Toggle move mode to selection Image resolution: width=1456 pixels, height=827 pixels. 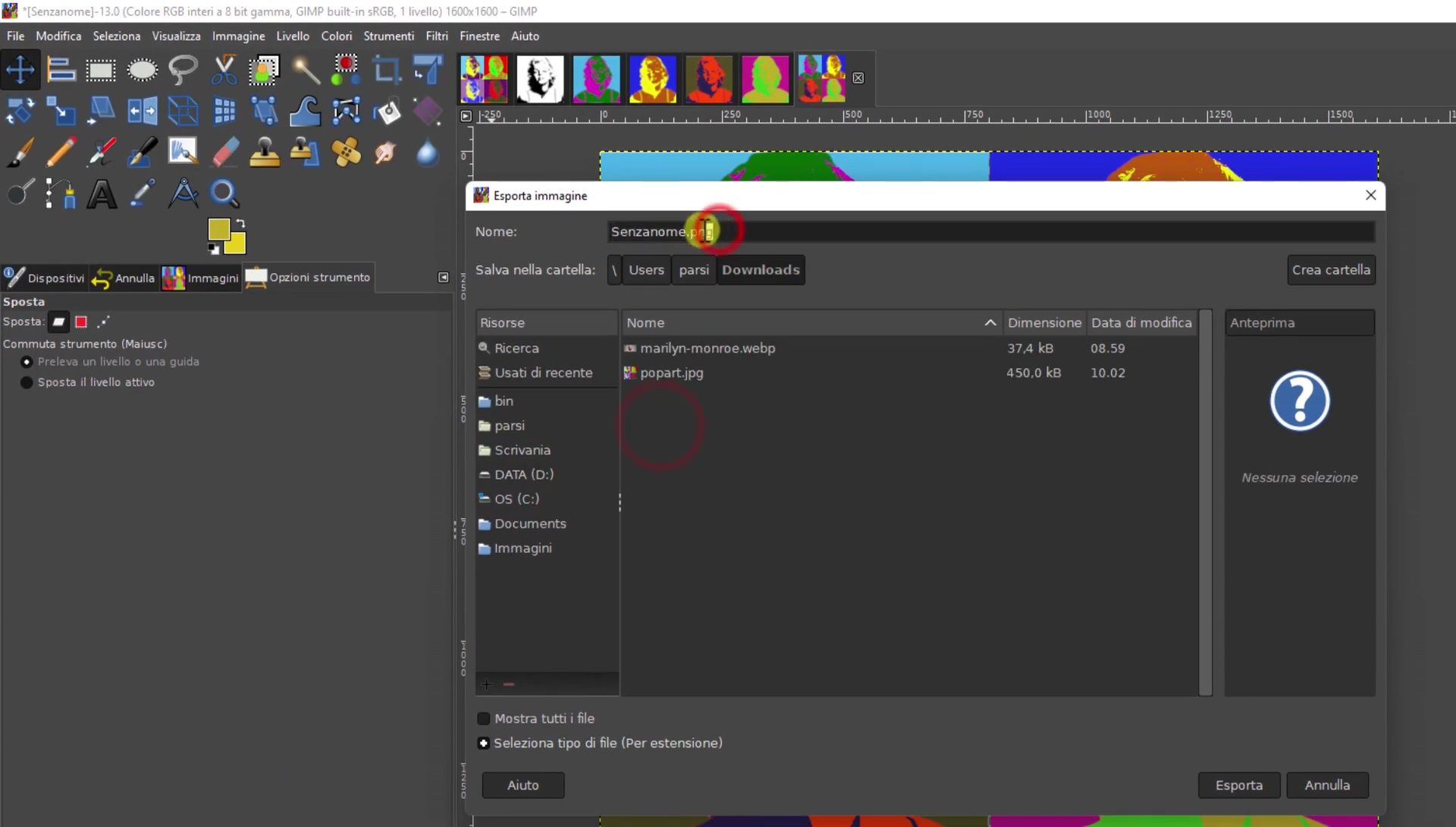pyautogui.click(x=81, y=322)
